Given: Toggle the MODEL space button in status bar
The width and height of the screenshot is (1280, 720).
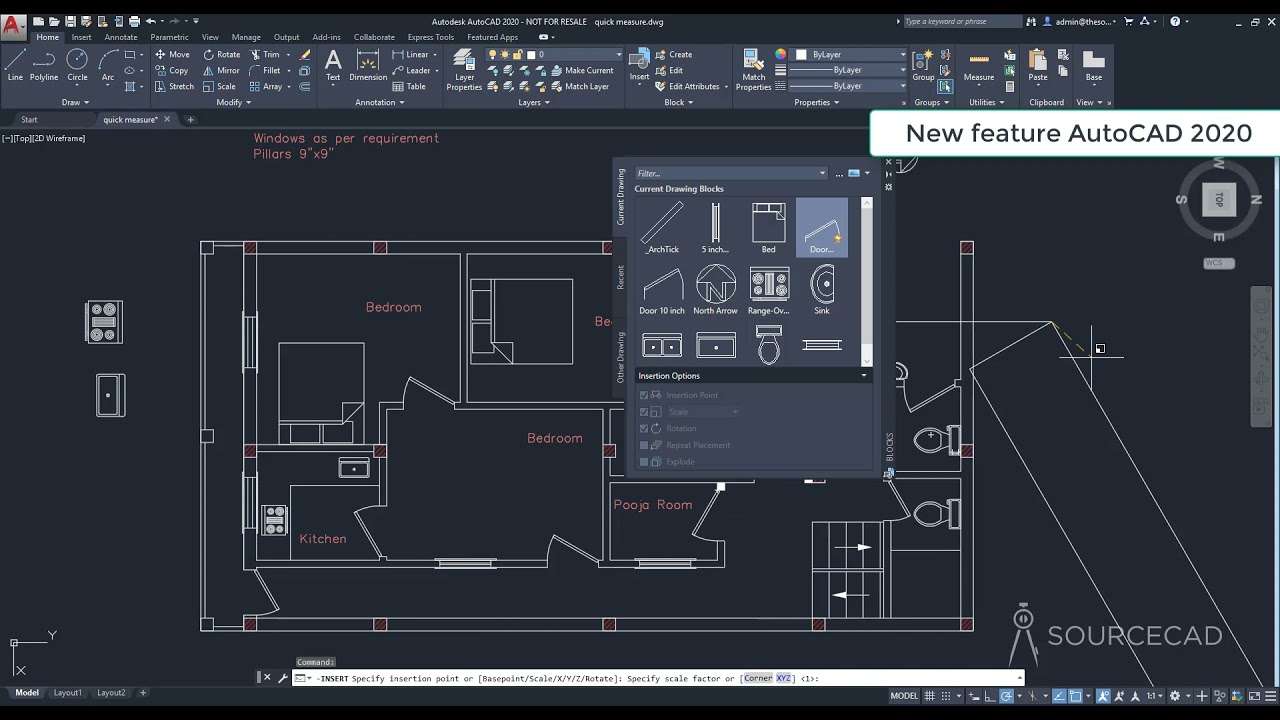Looking at the screenshot, I should tap(904, 696).
